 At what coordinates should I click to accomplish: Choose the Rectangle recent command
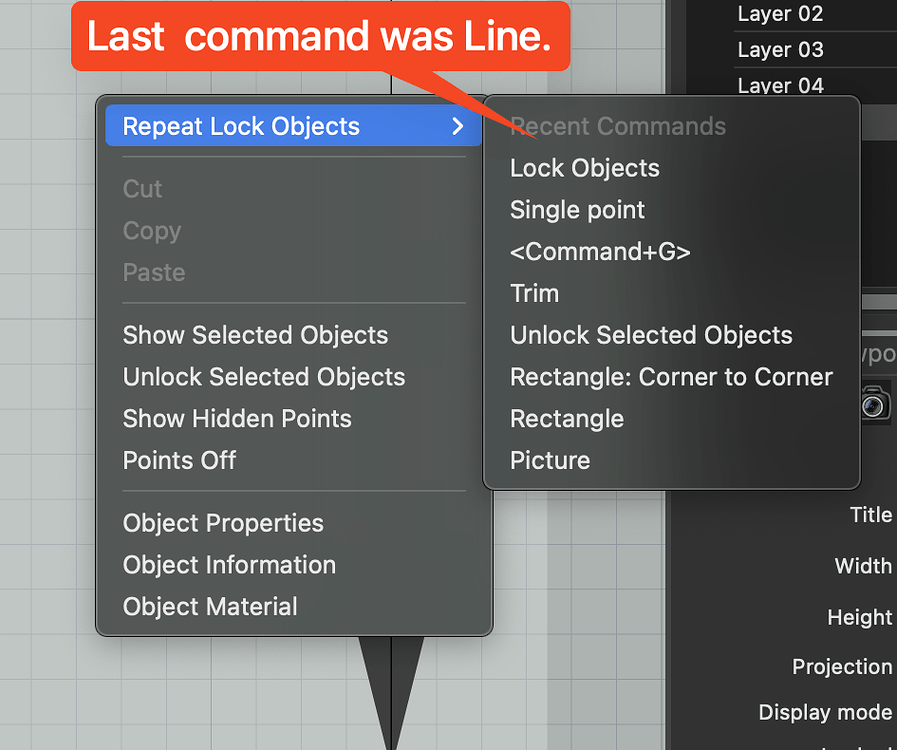566,418
